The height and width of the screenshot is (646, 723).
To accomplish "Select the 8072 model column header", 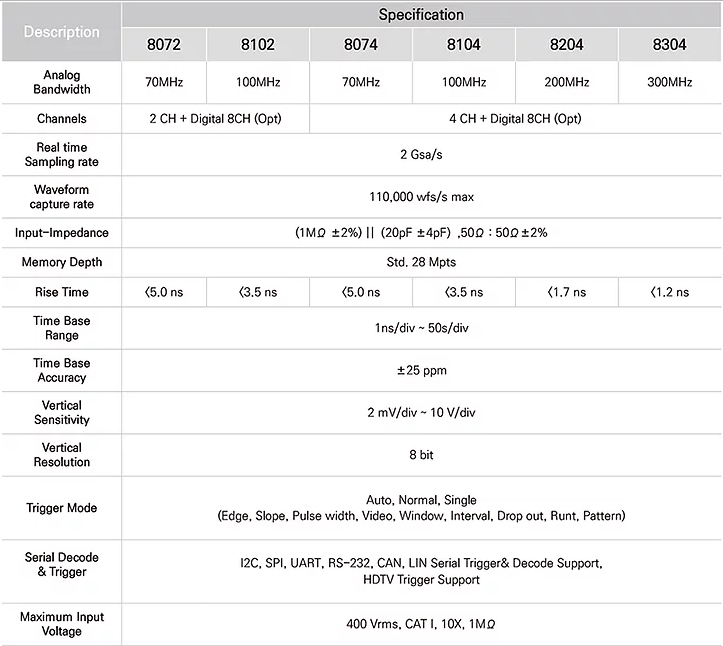I will tap(164, 45).
